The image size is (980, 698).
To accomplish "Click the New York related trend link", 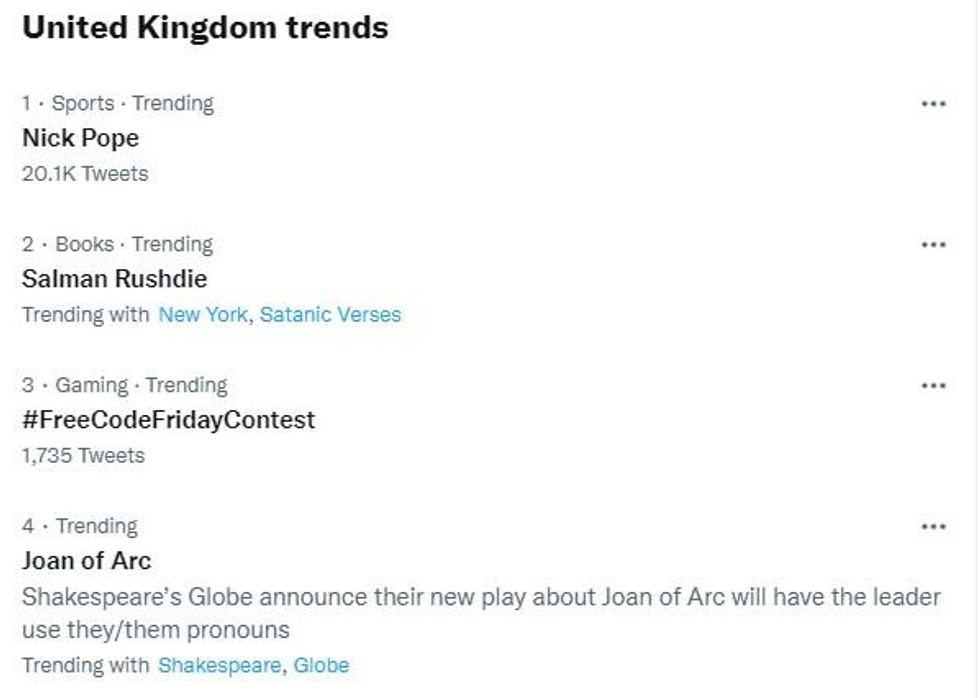I will (204, 315).
